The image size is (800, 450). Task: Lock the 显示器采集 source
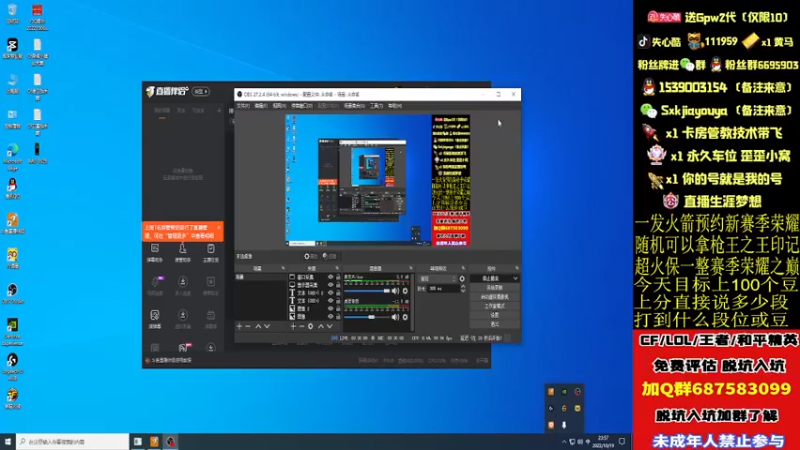338,285
